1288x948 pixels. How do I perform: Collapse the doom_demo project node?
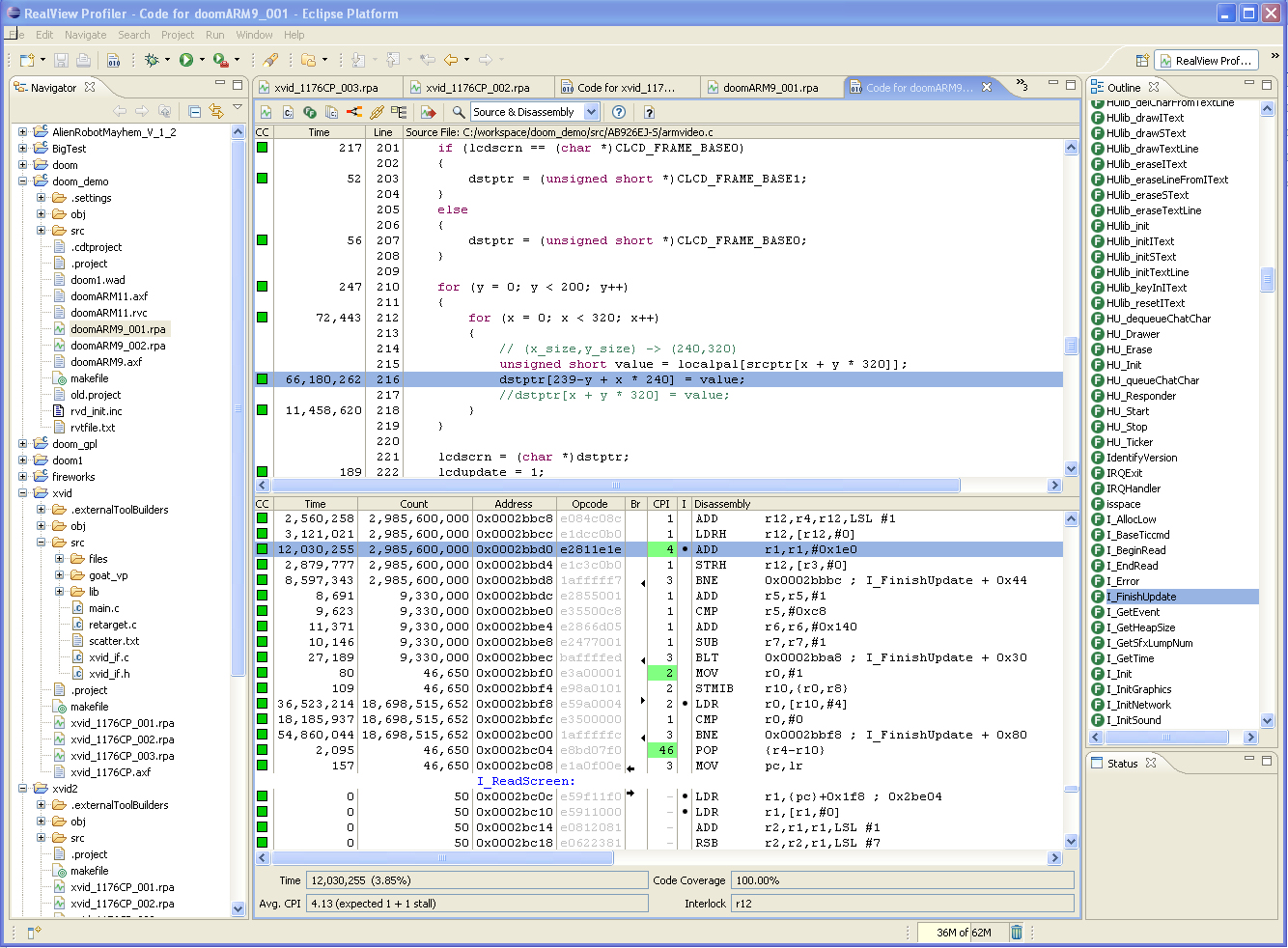[x=23, y=181]
